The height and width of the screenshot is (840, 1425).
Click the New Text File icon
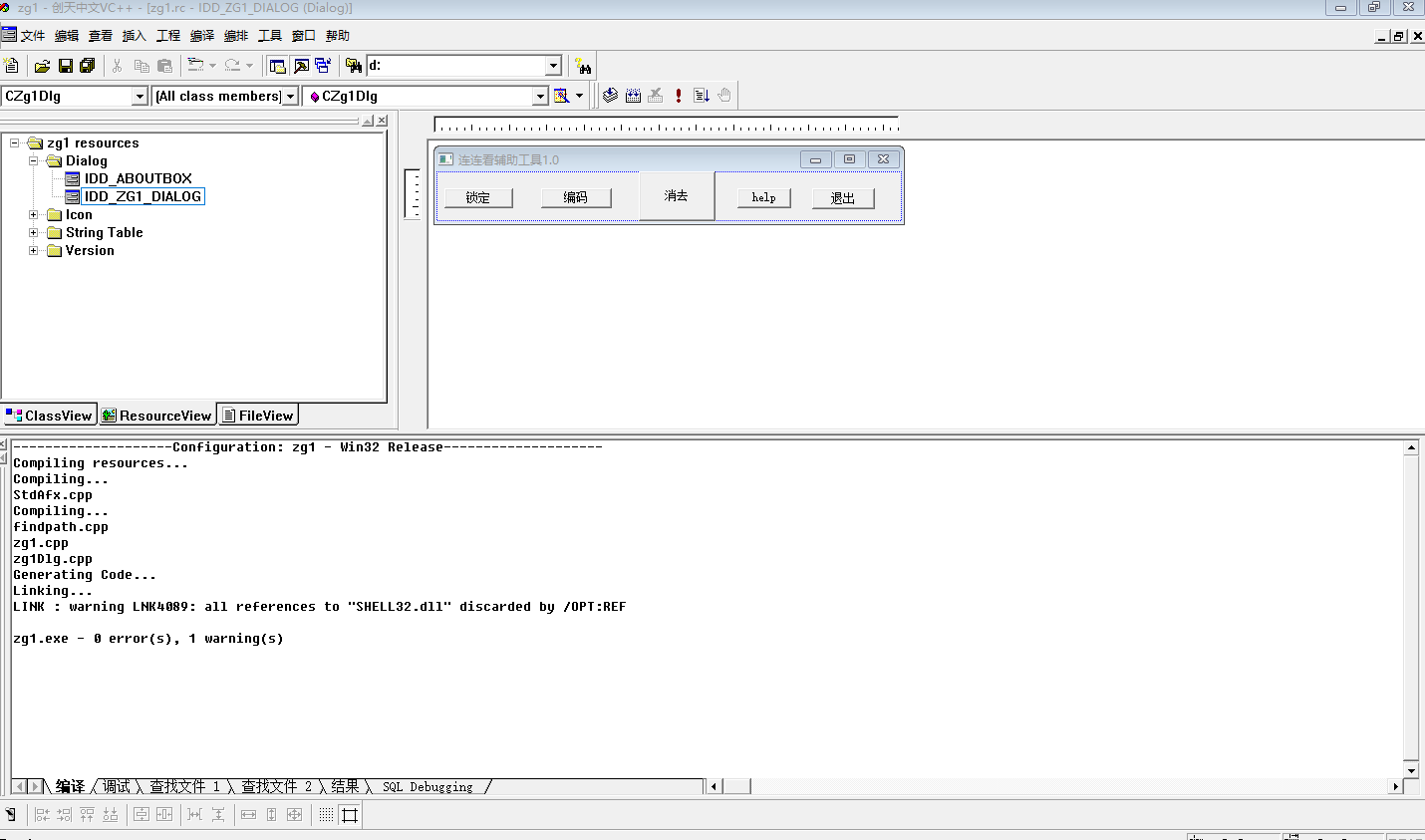pos(12,66)
